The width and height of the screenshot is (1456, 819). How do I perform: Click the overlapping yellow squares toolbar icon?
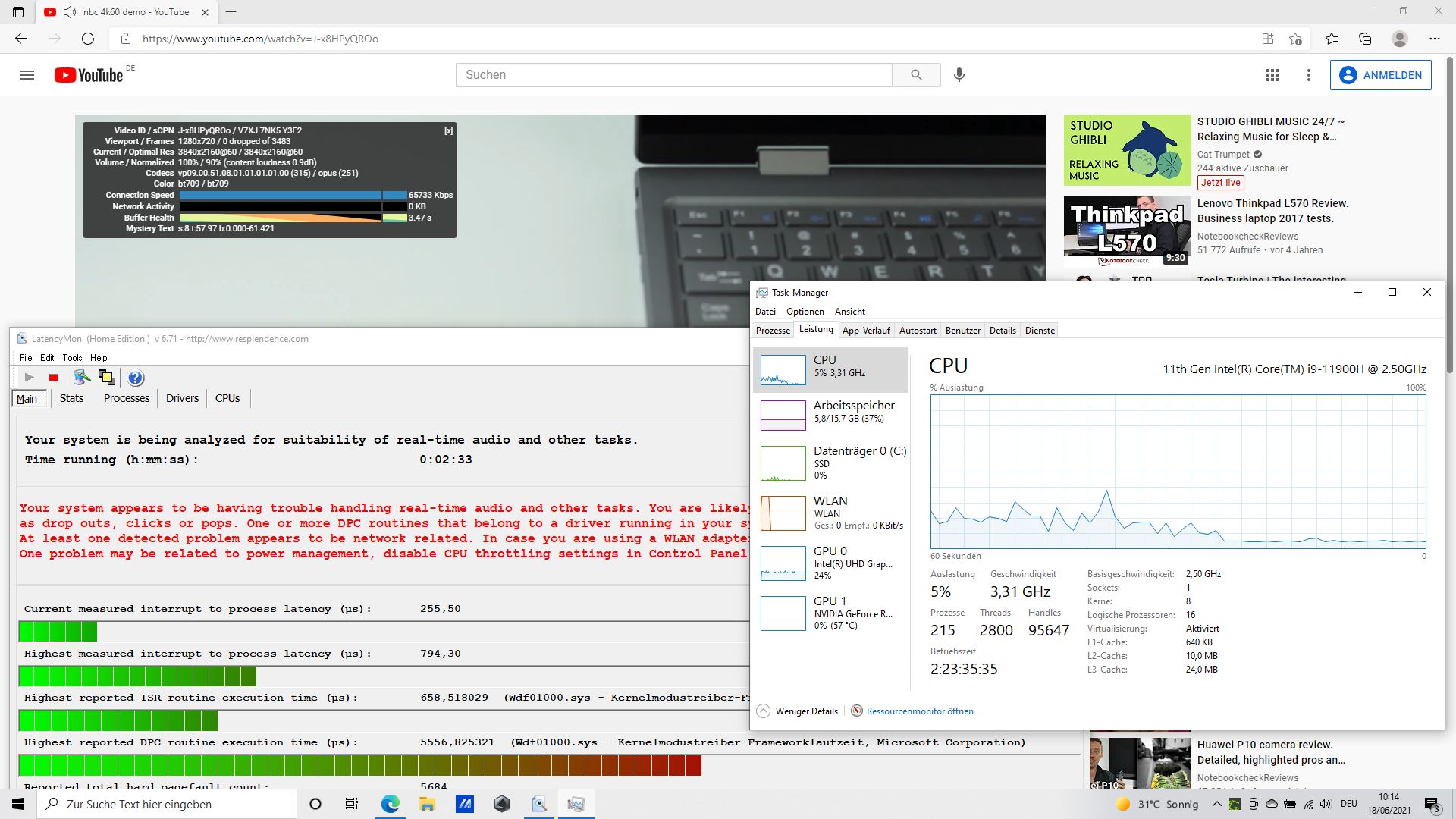tap(107, 378)
